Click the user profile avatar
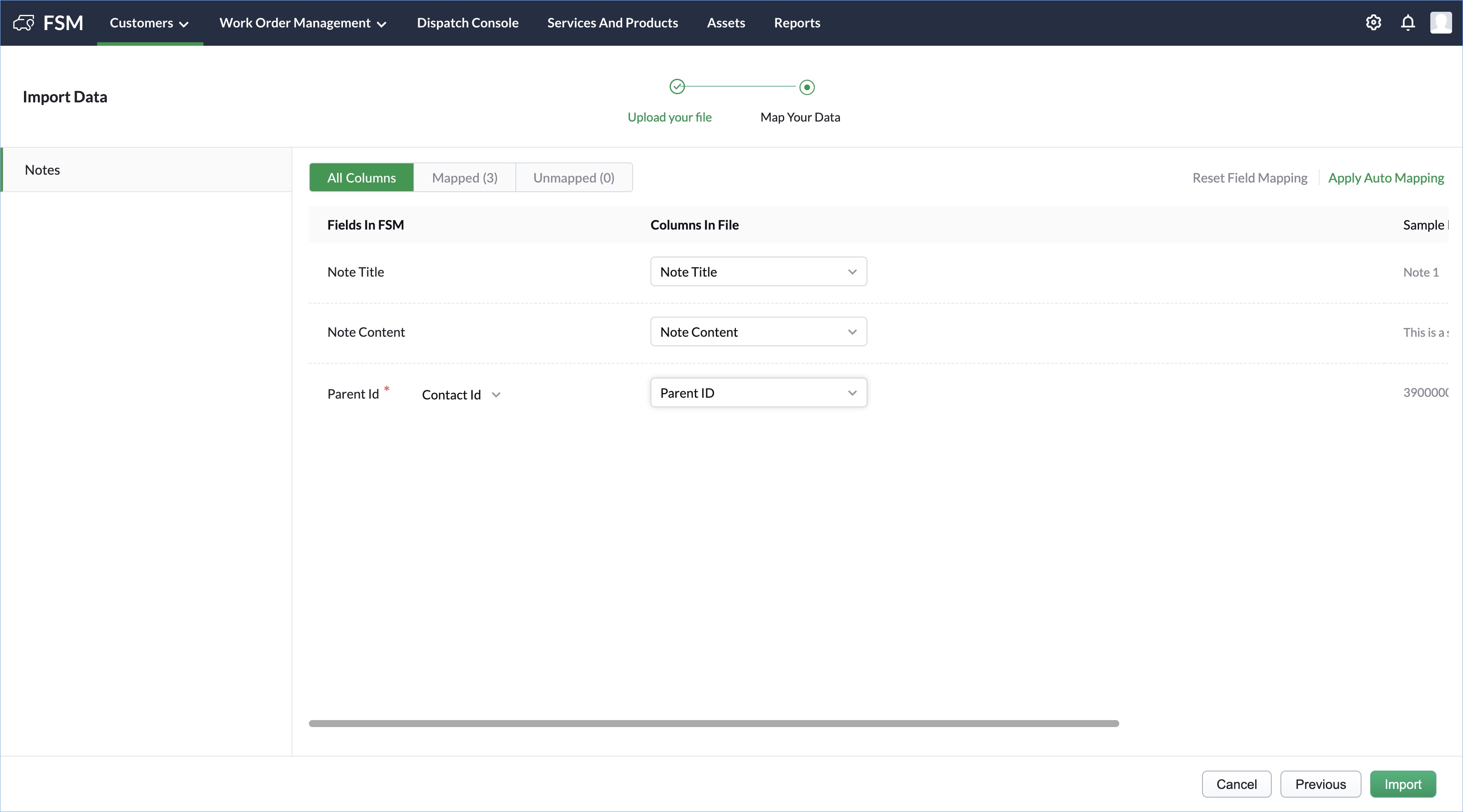 pos(1440,23)
